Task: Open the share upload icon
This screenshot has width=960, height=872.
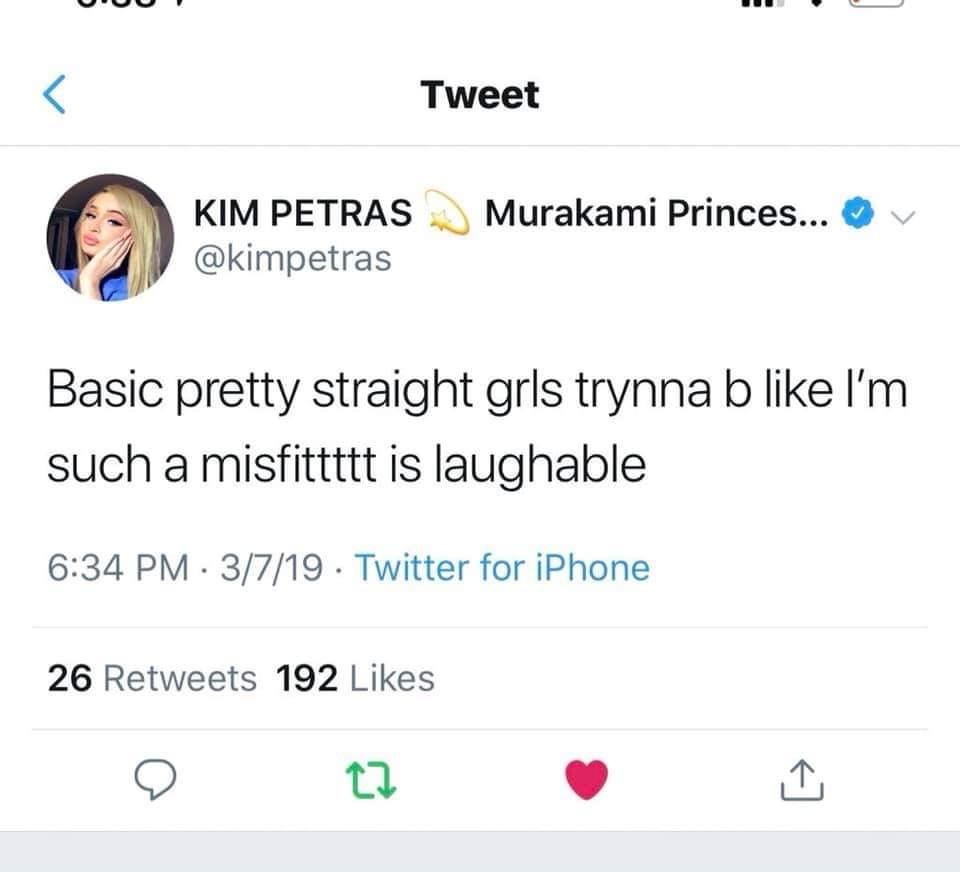Action: click(x=802, y=780)
